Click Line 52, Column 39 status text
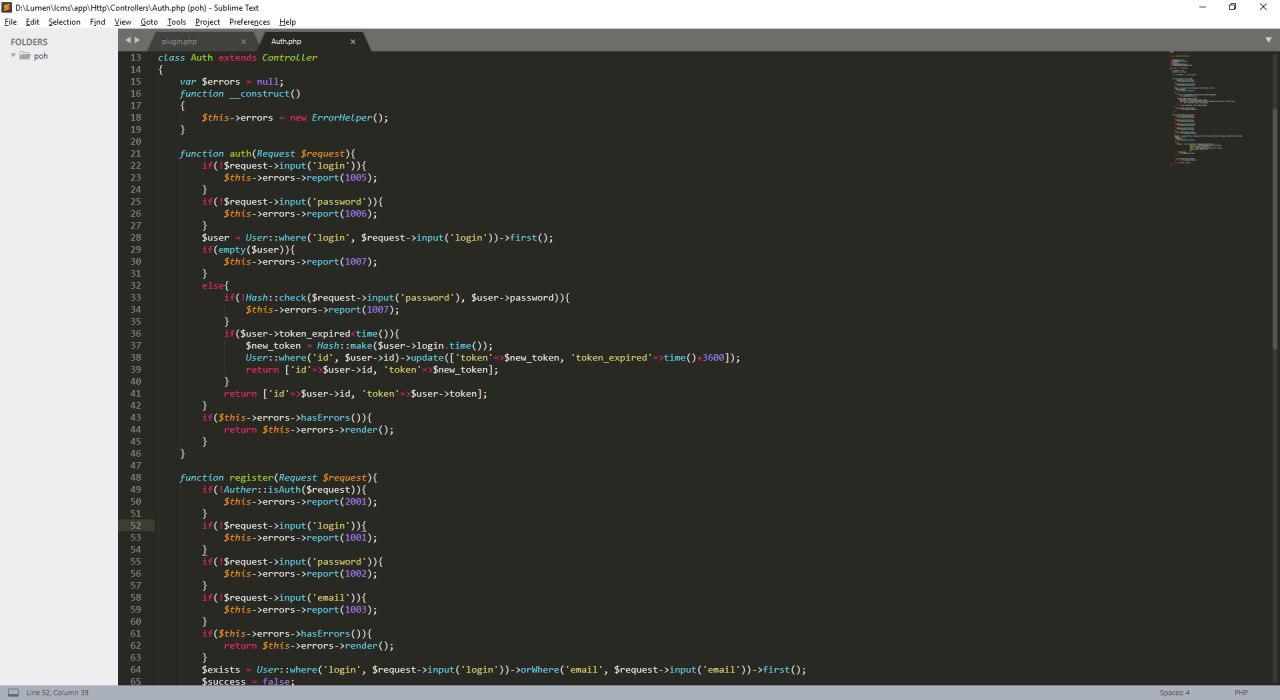1280x700 pixels. (57, 692)
